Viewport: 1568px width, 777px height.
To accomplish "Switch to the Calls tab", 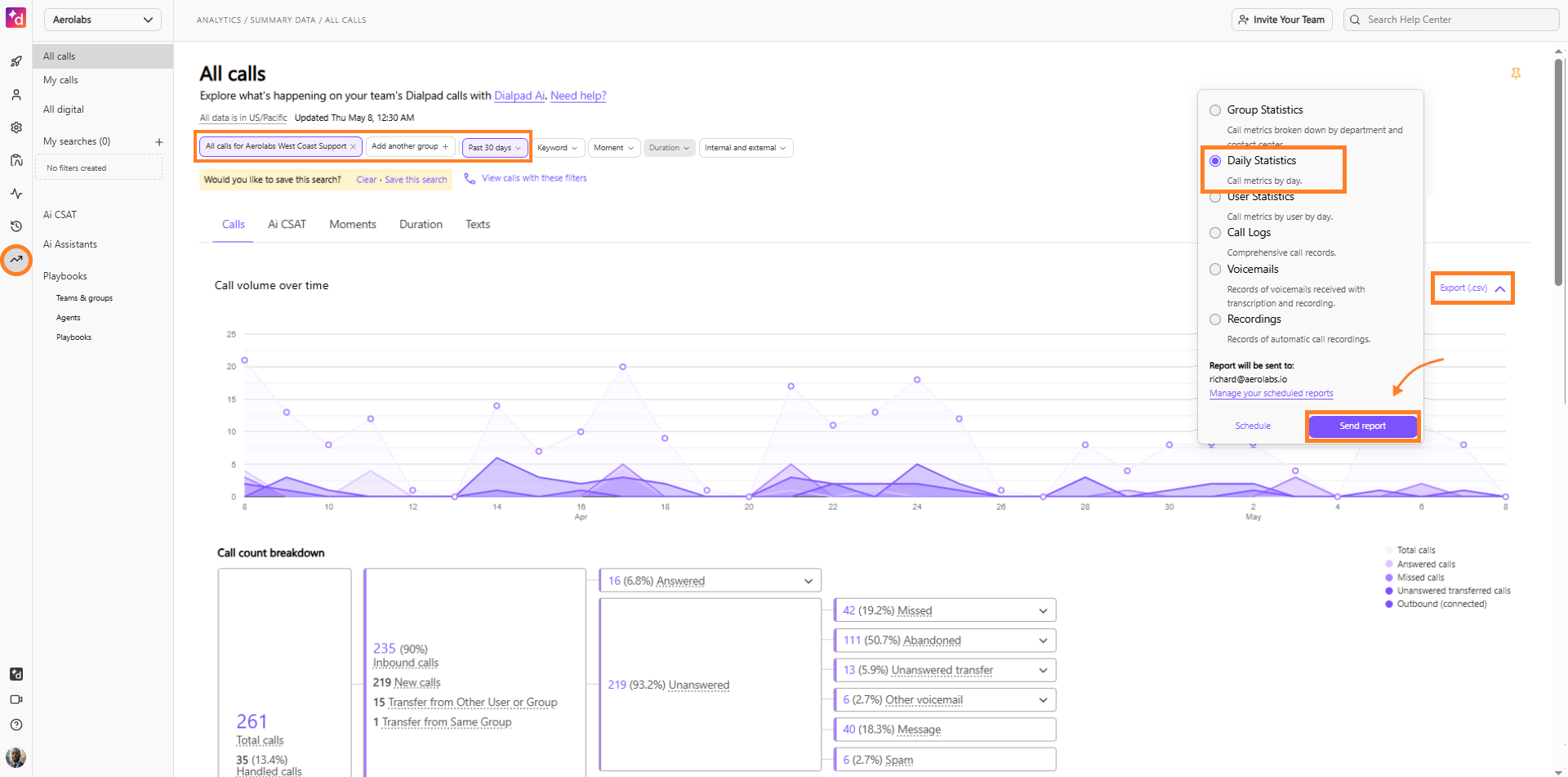I will [x=234, y=225].
